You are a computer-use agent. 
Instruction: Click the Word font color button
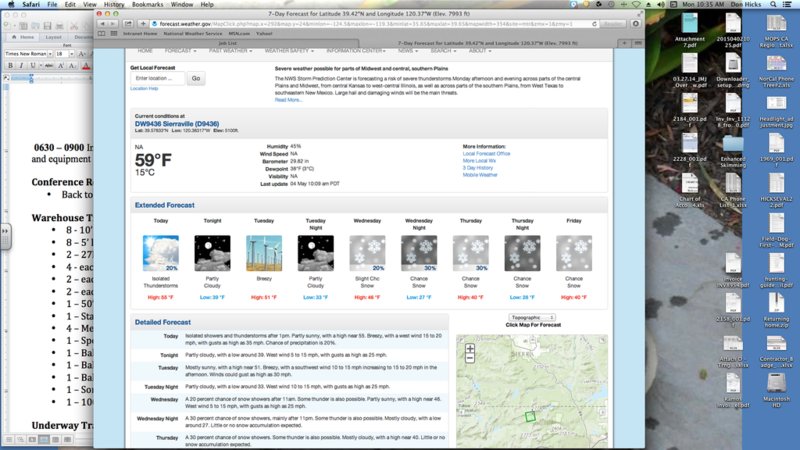(86, 65)
